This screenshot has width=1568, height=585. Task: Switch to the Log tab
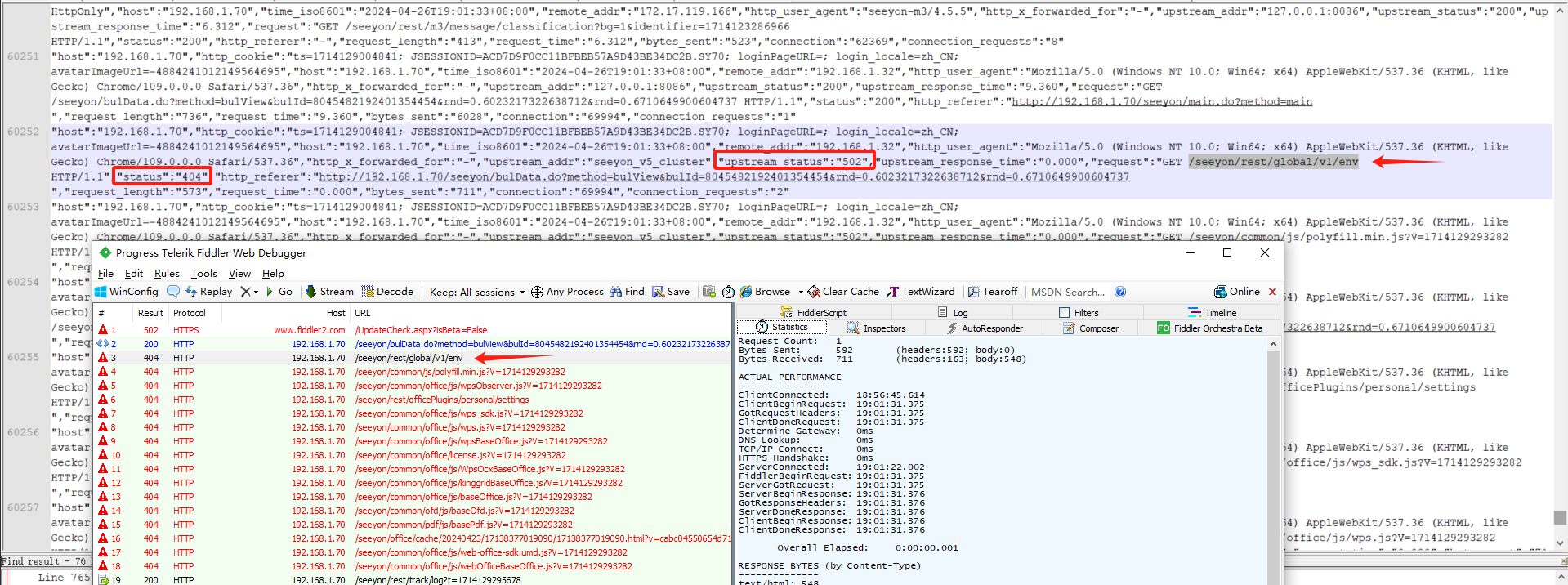[953, 313]
